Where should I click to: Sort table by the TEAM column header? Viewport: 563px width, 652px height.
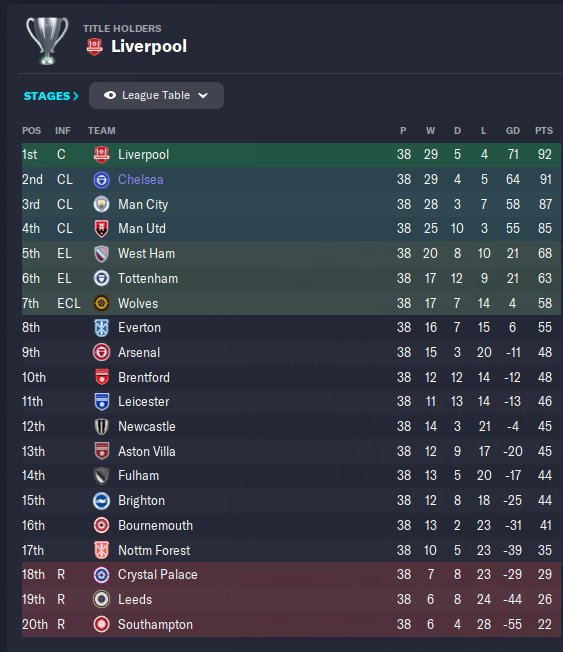tap(101, 131)
